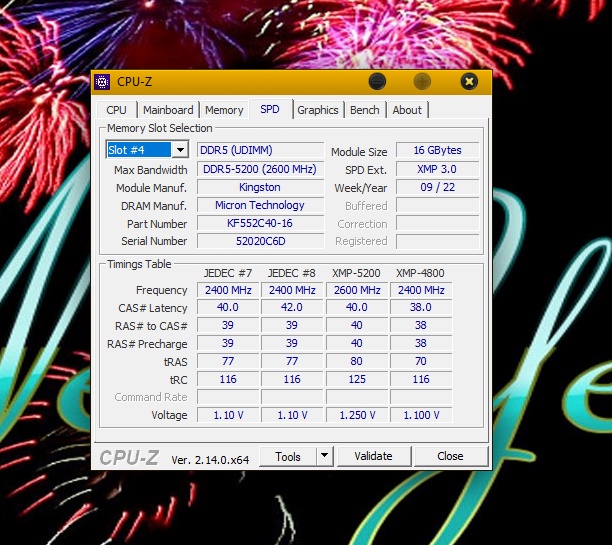This screenshot has width=612, height=545.
Task: Click the CAS# Latency 38.0 cell
Action: [421, 307]
